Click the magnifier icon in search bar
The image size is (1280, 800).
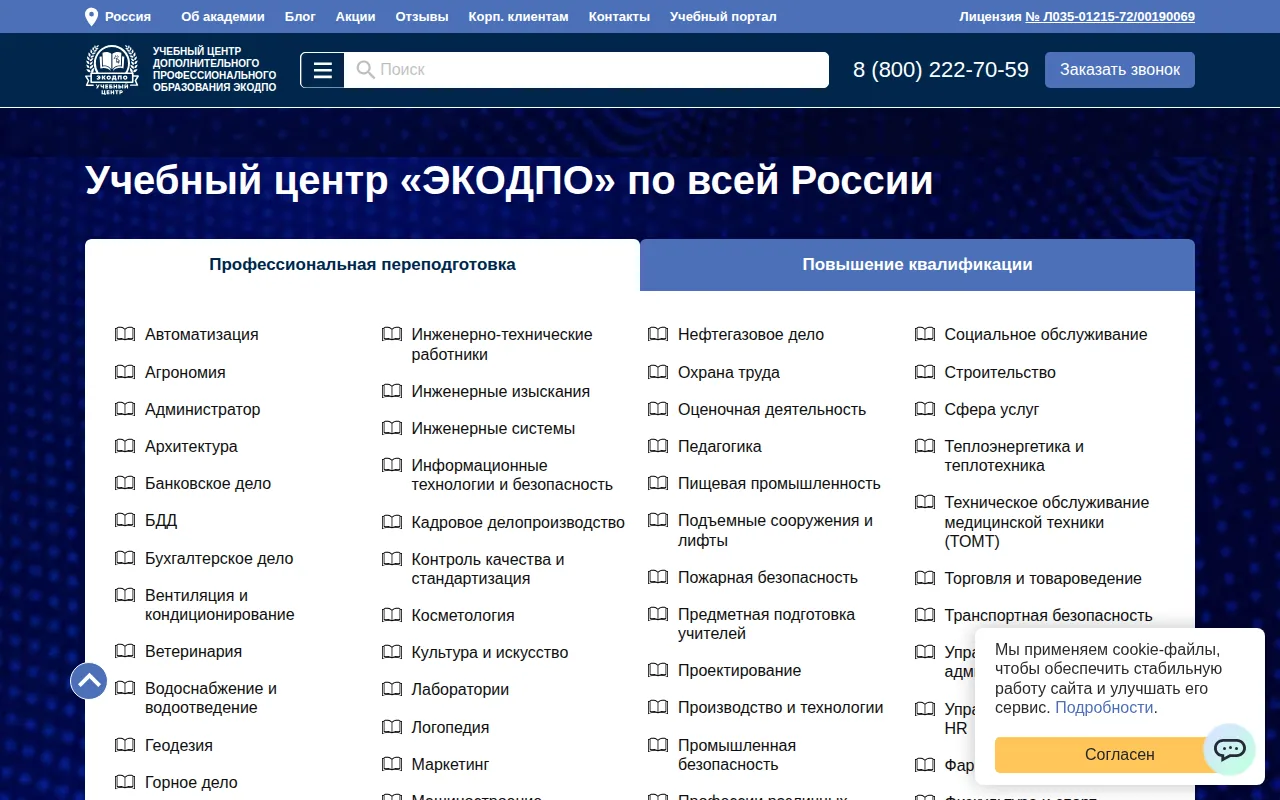click(x=365, y=70)
